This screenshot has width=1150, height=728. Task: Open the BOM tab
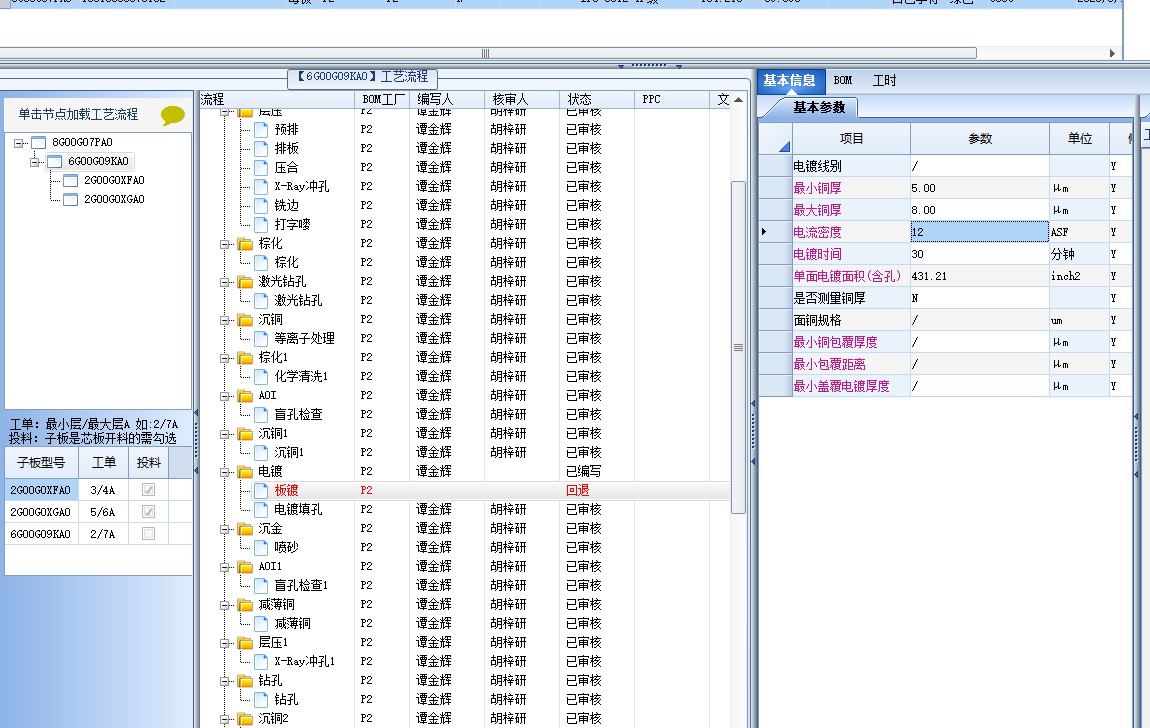(x=843, y=81)
